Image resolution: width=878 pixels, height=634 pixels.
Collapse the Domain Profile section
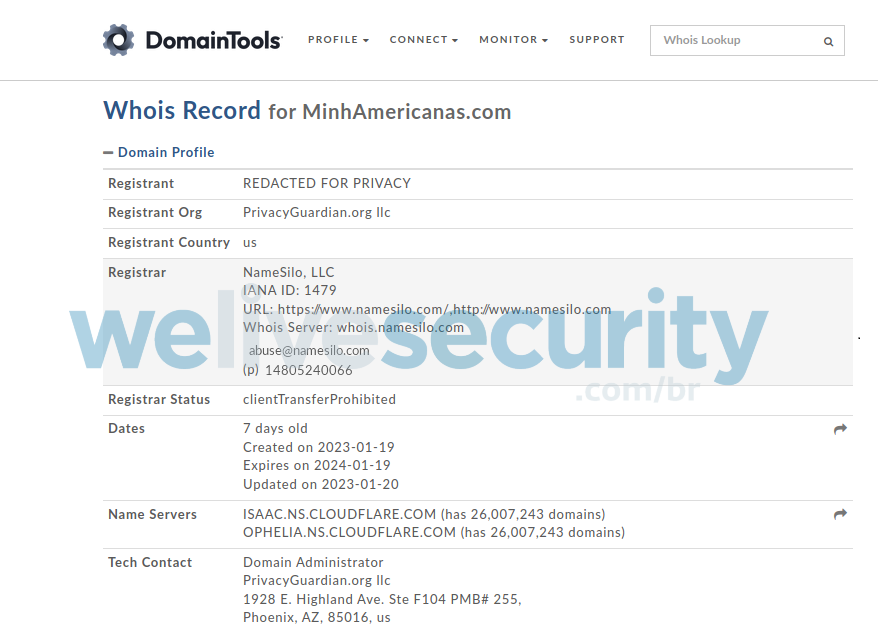(x=159, y=152)
